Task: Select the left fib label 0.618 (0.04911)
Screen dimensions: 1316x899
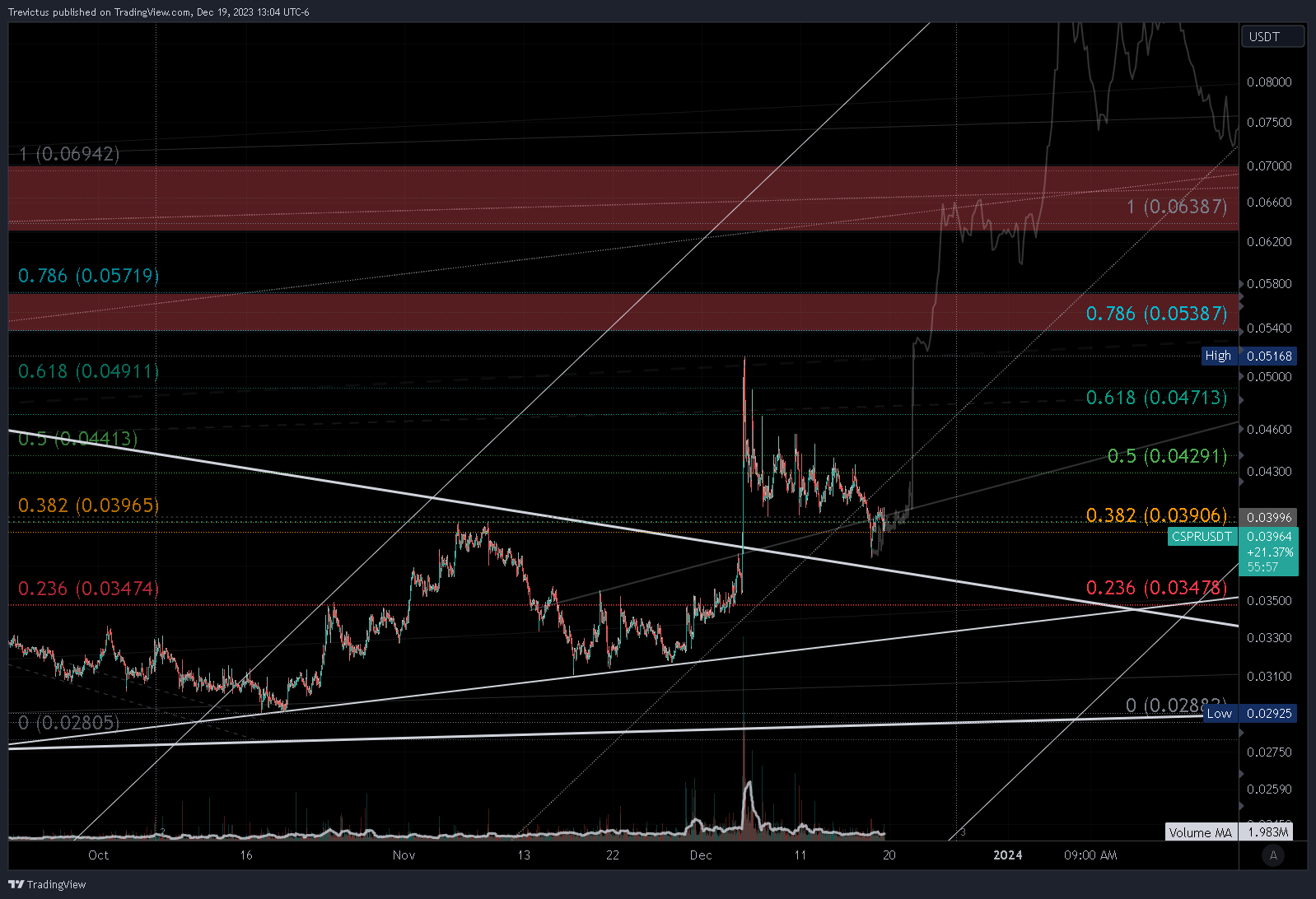Action: [88, 371]
